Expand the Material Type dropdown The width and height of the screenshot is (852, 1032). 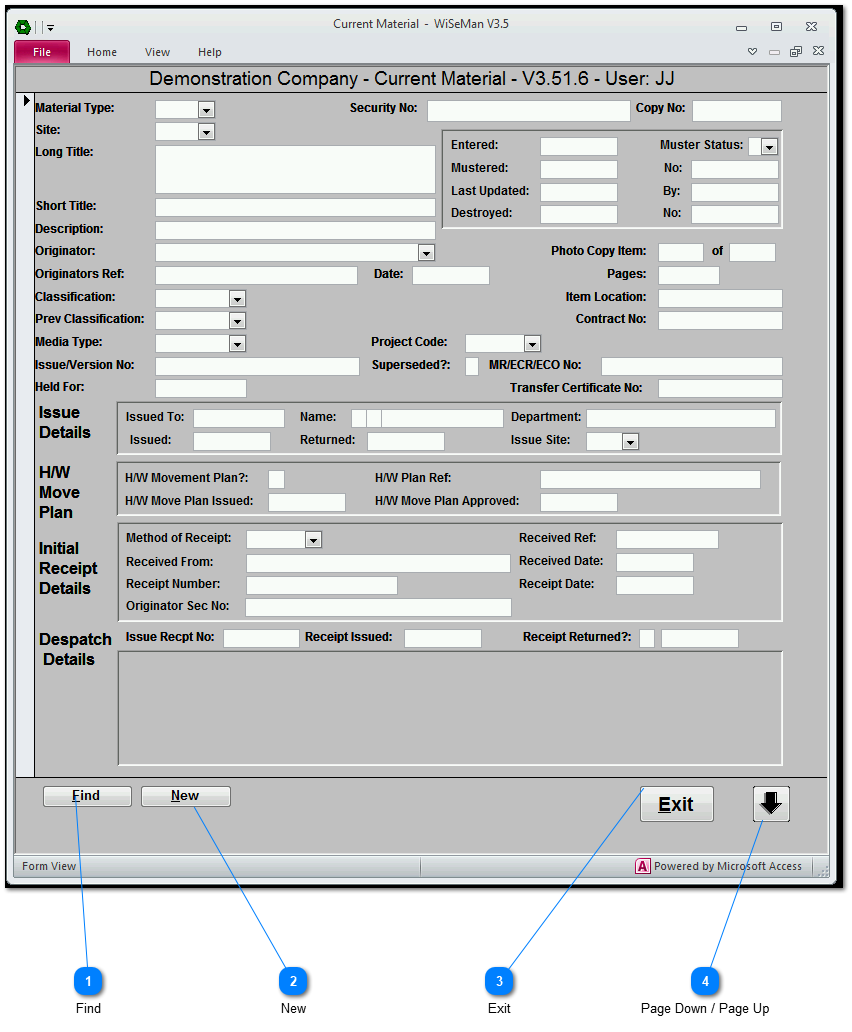(x=206, y=110)
